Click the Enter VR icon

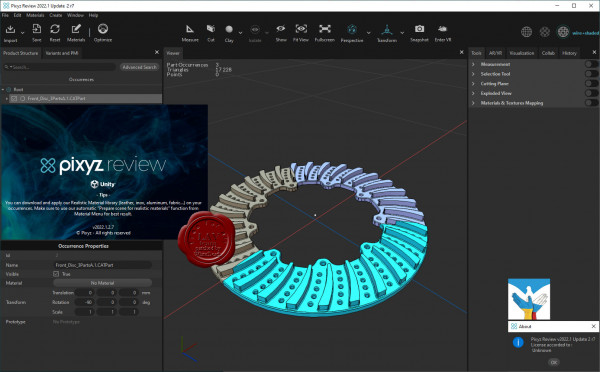(442, 29)
